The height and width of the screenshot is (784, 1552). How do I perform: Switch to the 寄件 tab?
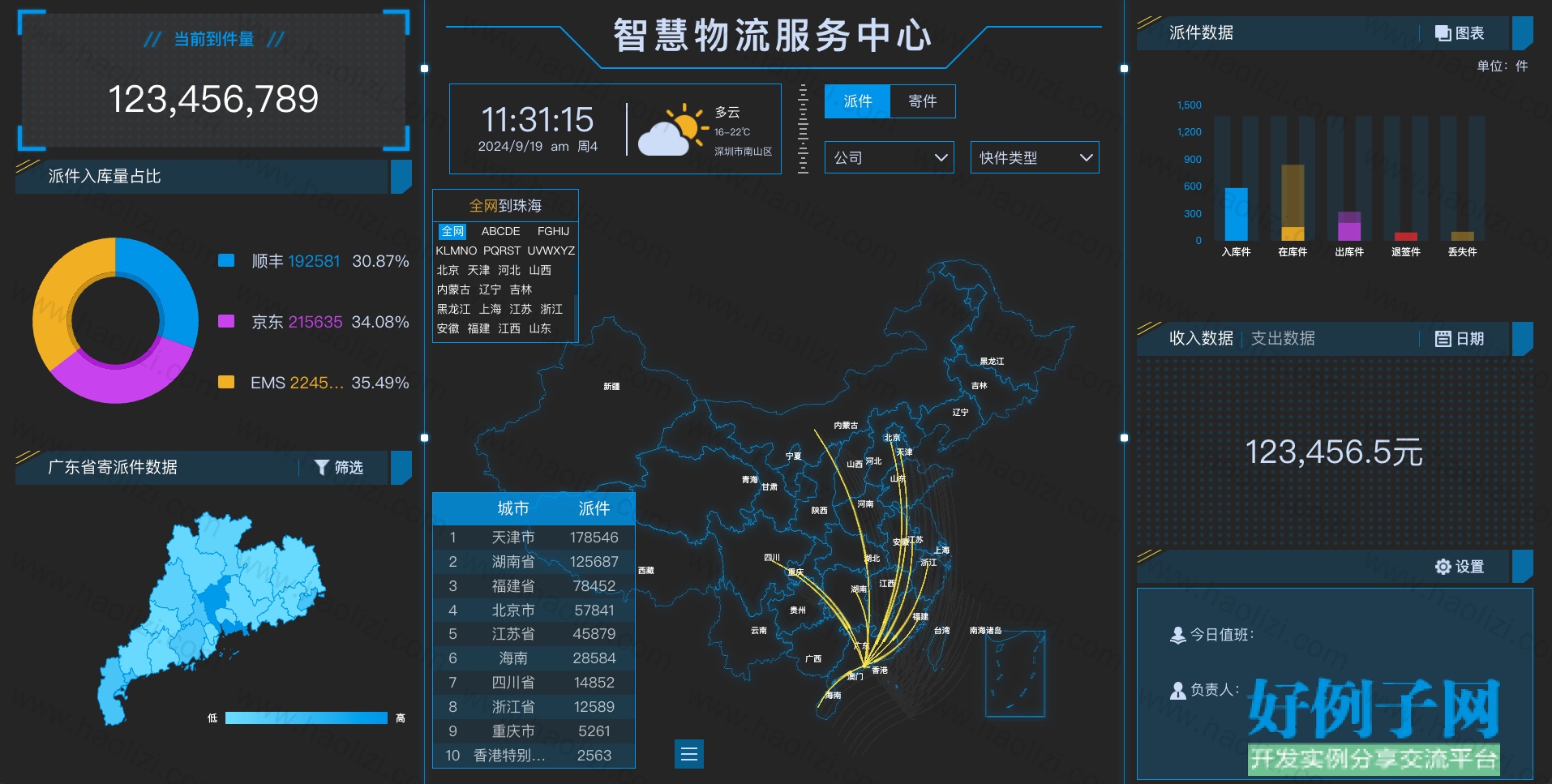pos(923,101)
